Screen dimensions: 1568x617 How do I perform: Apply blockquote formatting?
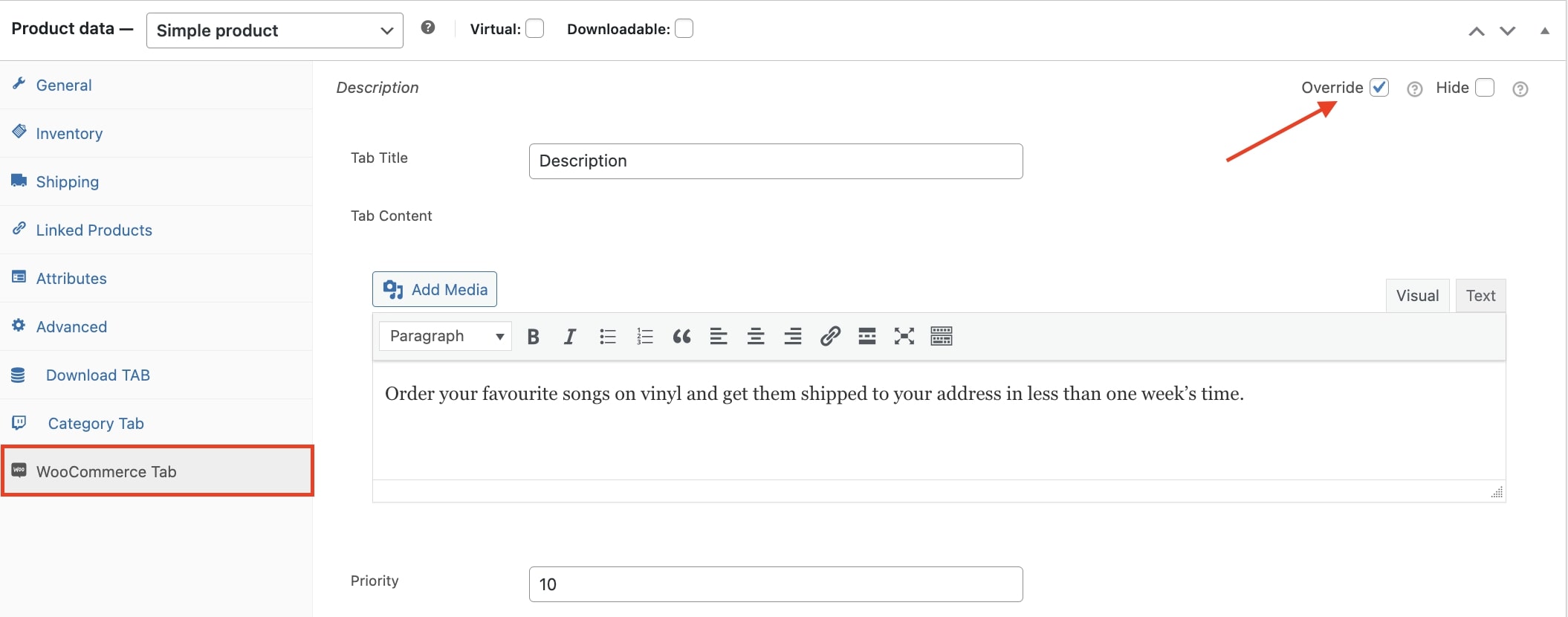point(681,337)
